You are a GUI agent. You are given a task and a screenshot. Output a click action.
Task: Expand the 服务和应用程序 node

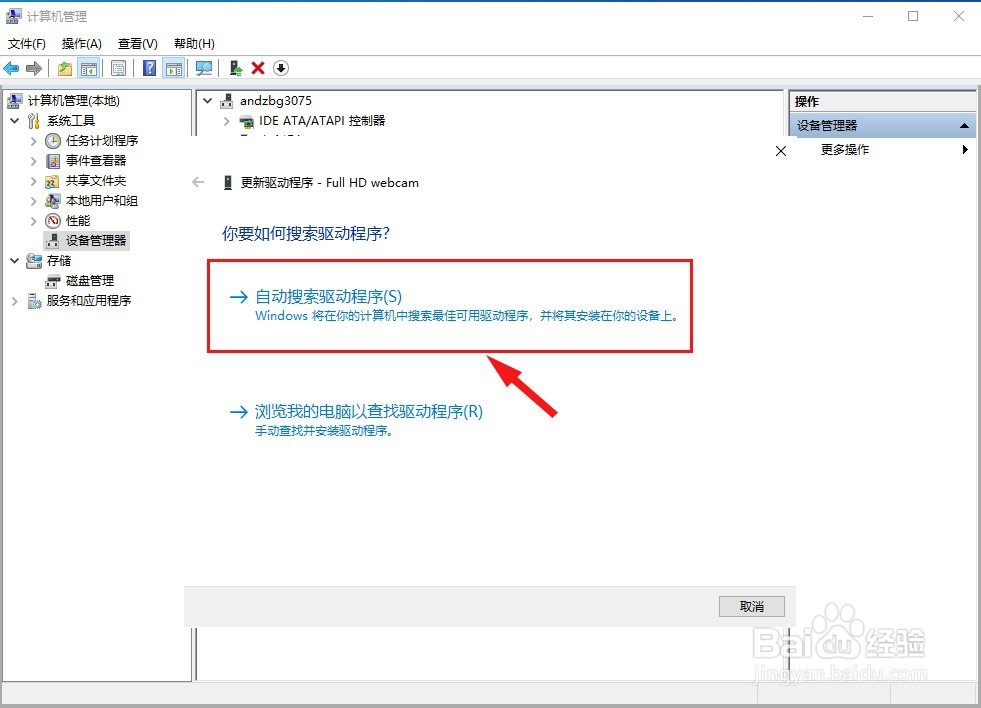(15, 301)
